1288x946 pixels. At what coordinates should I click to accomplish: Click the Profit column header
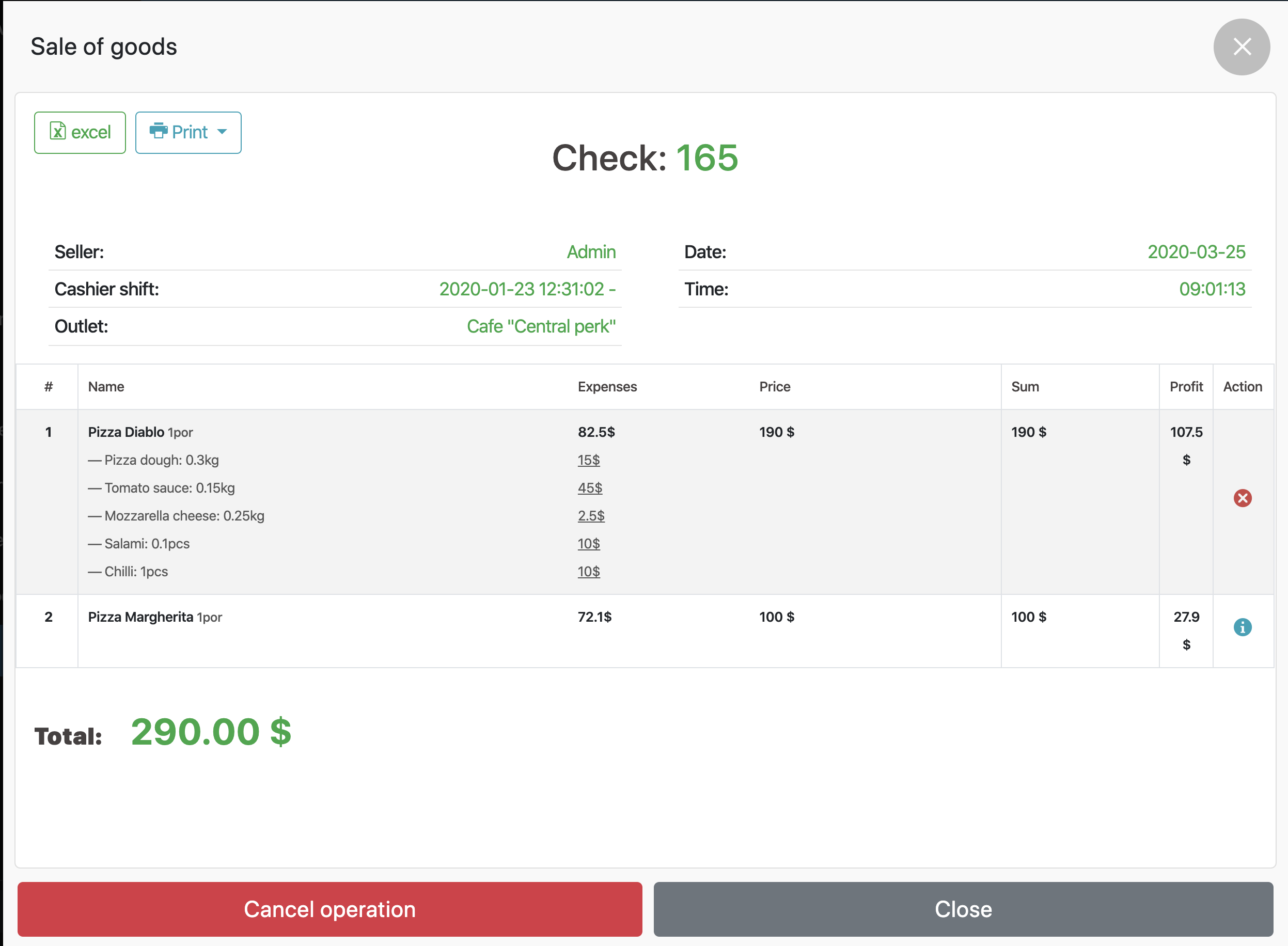tap(1186, 387)
